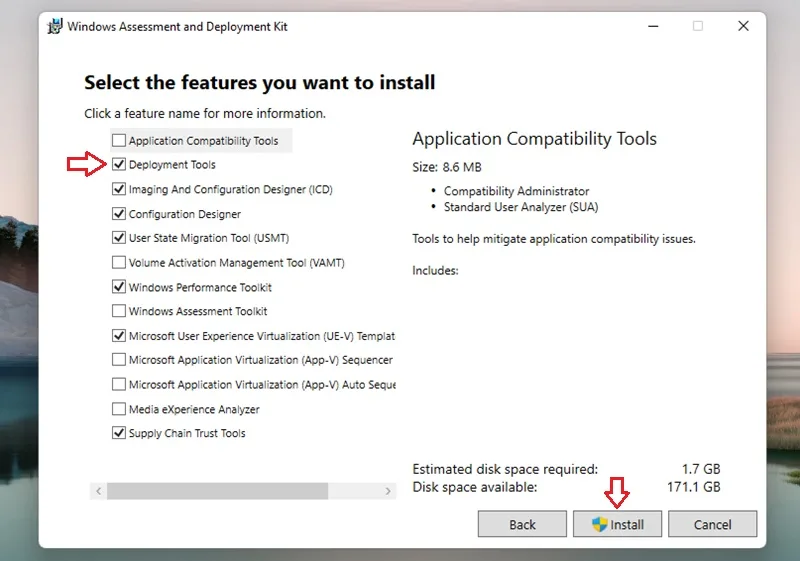The height and width of the screenshot is (561, 800).
Task: Toggle the Configuration Designer checkbox
Action: point(119,214)
